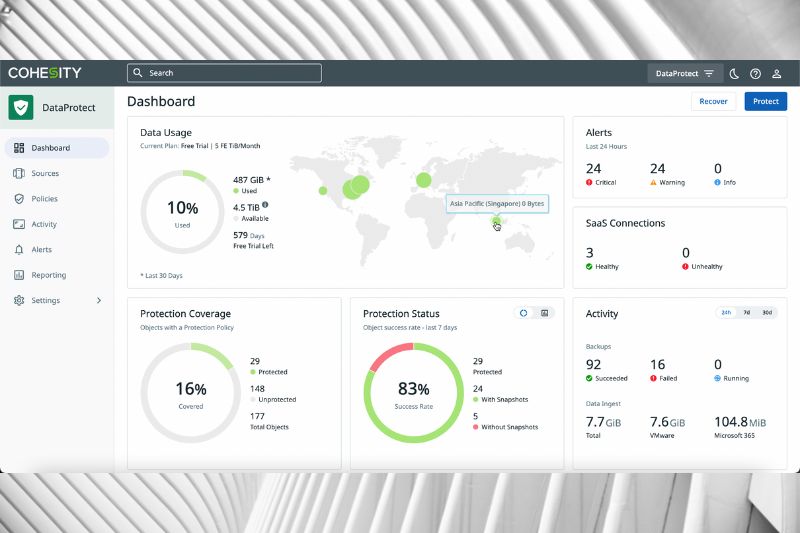The width and height of the screenshot is (800, 533).
Task: Open the help question mark icon
Action: (755, 73)
